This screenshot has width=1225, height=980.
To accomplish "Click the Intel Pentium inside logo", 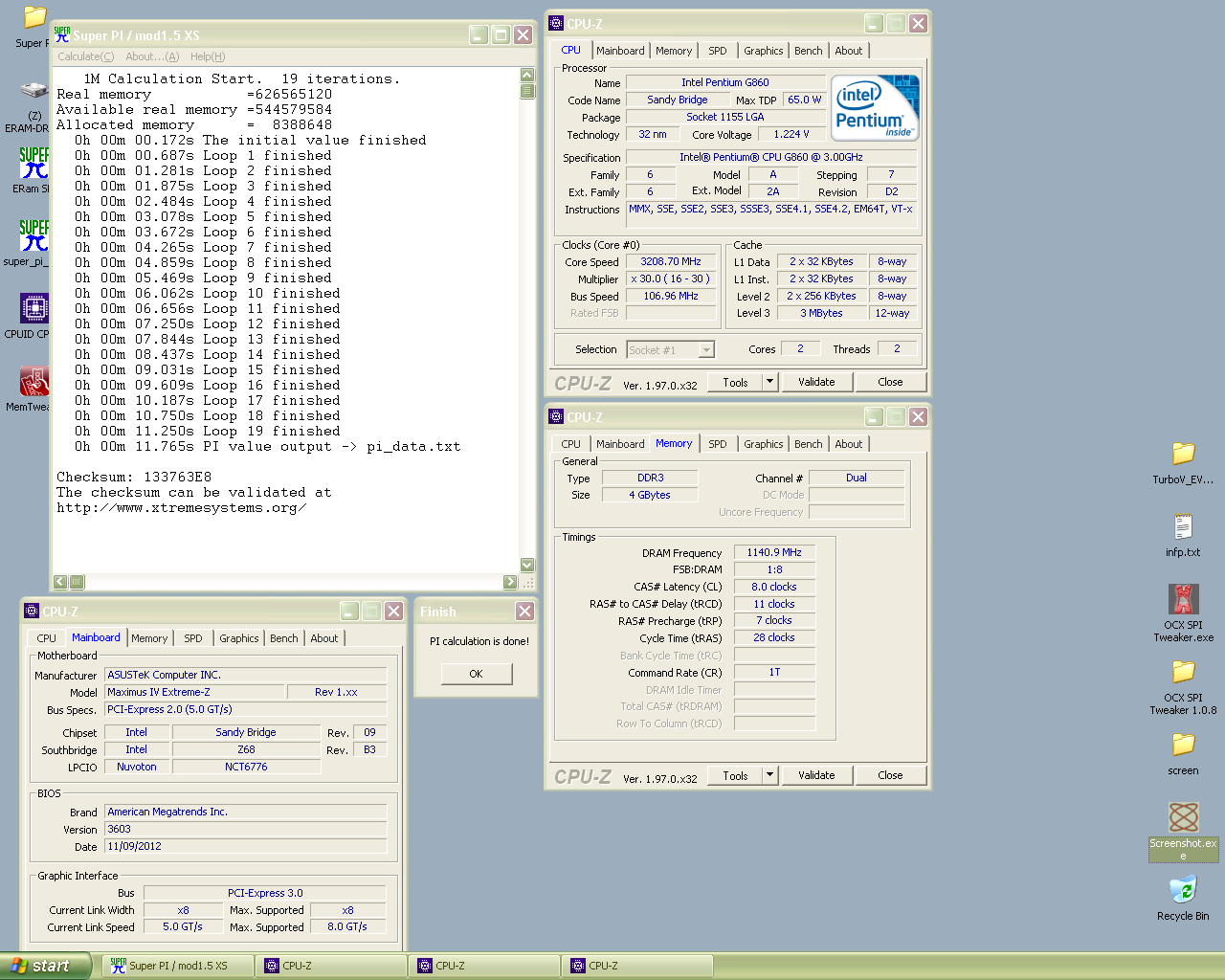I will coord(876,107).
